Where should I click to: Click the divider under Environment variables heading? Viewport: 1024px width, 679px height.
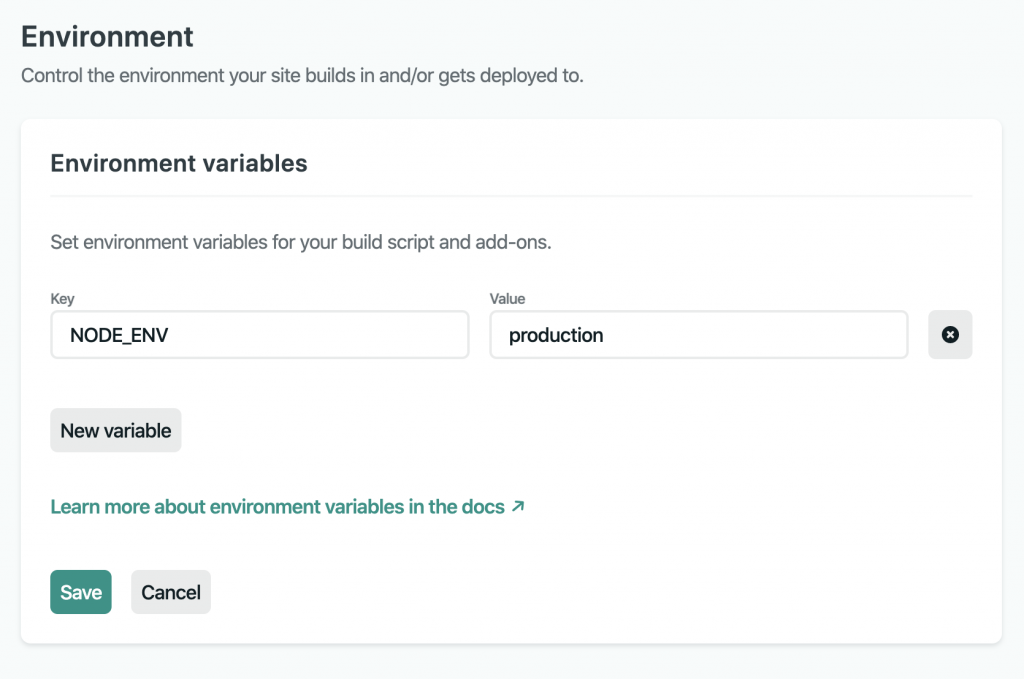[511, 196]
